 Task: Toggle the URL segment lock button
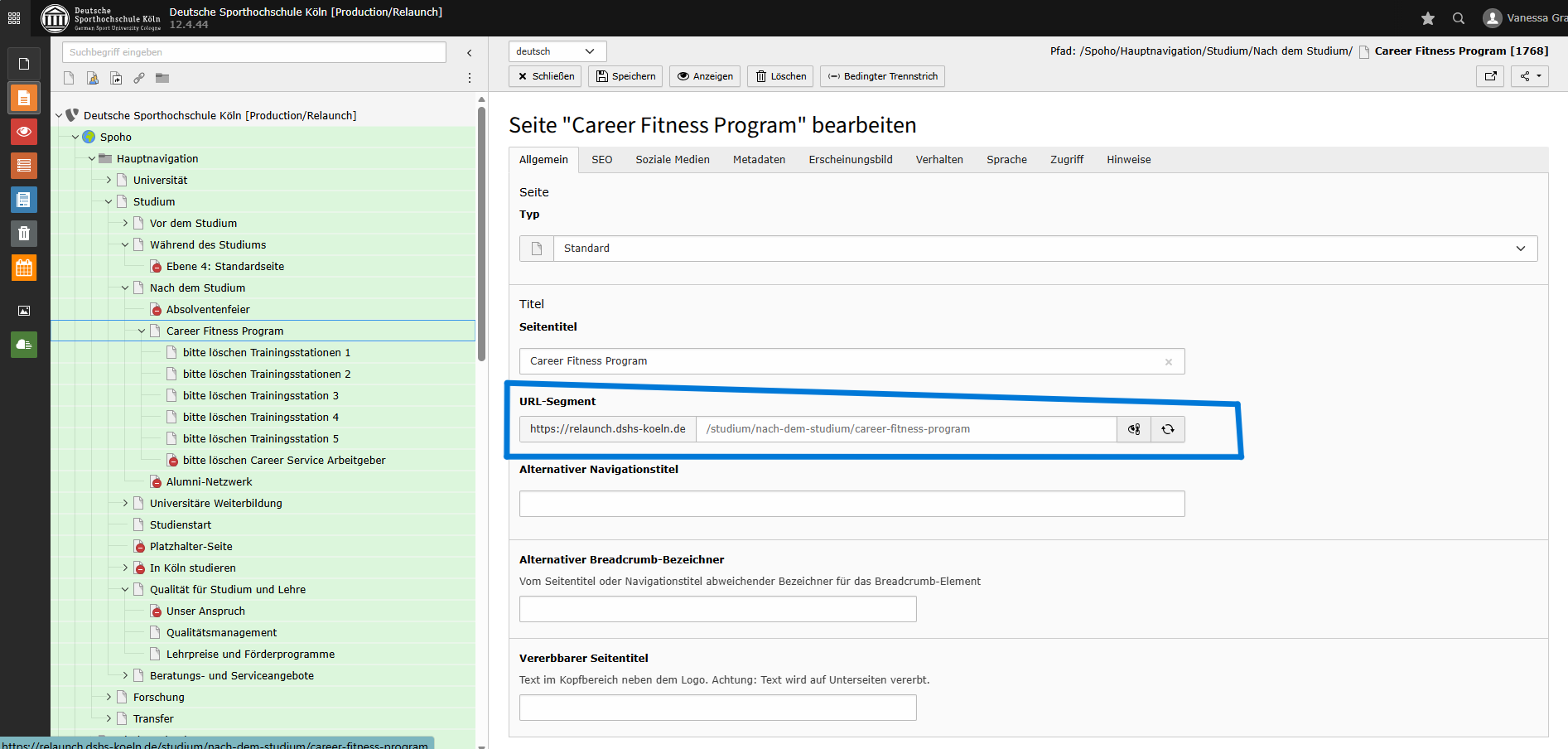[x=1134, y=429]
